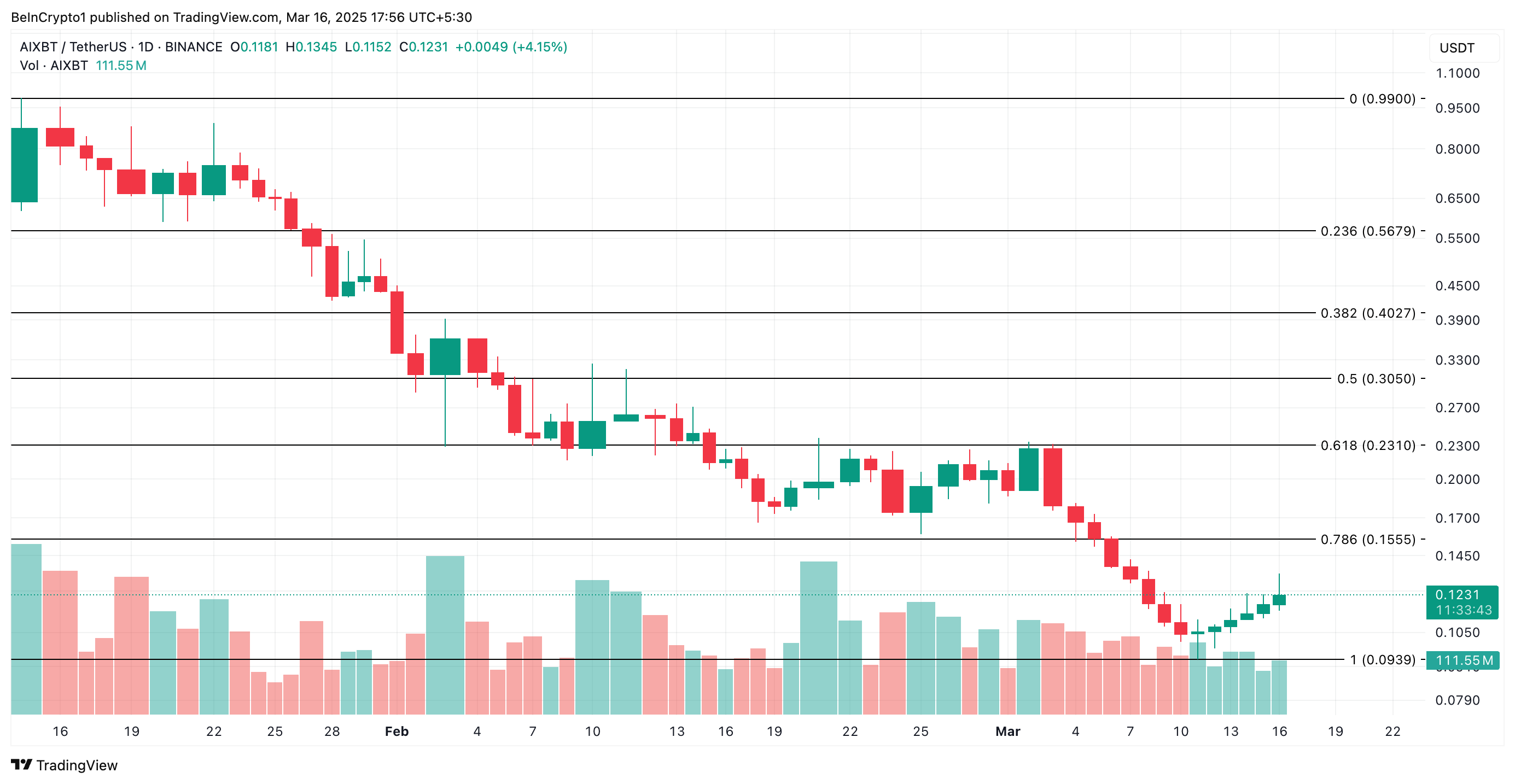Screen dimensions: 1515x784
Task: Select the 0.236 (0.5679) Fibonacci level label
Action: pos(1367,231)
